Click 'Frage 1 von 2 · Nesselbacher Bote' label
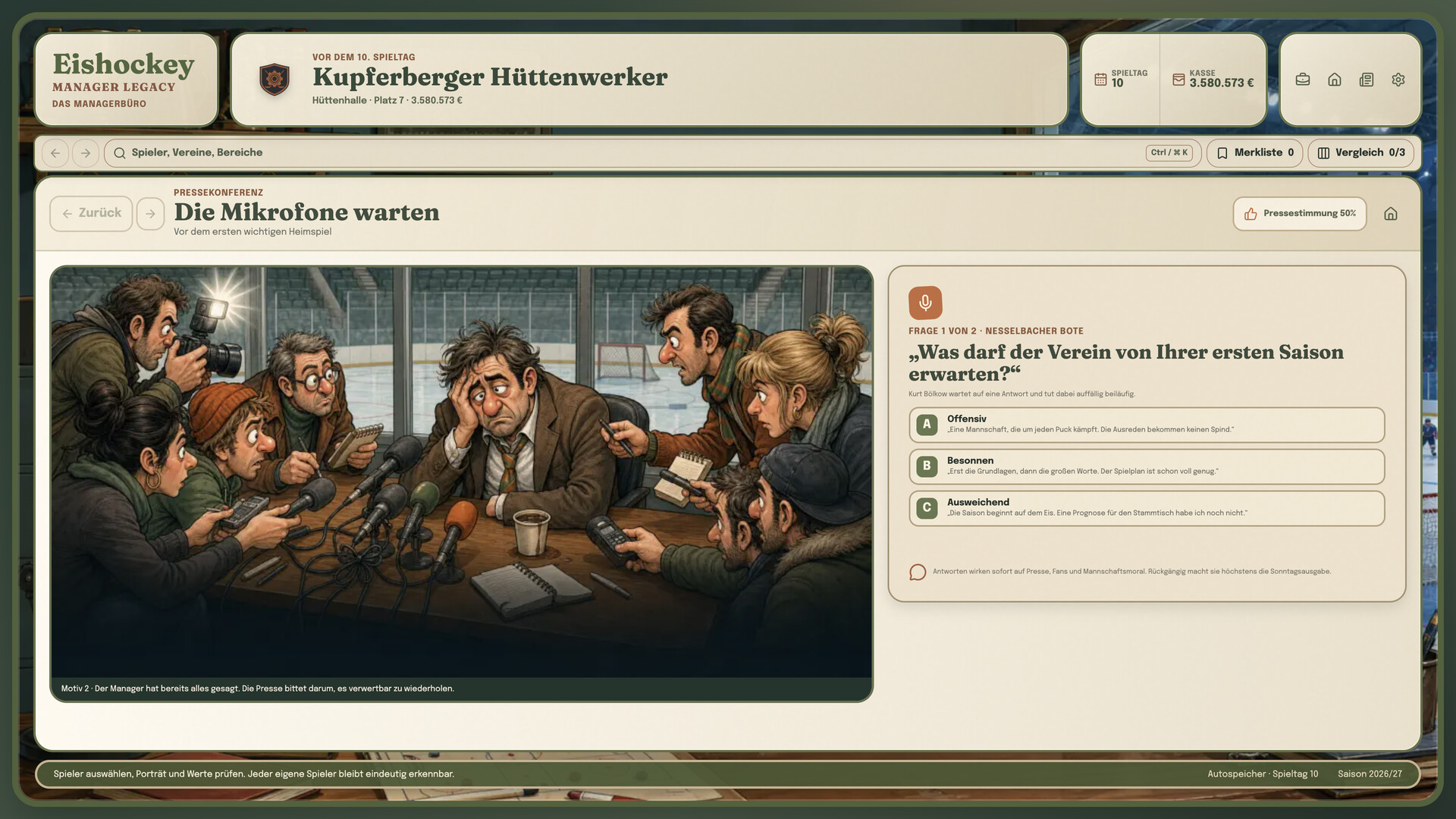 996,331
